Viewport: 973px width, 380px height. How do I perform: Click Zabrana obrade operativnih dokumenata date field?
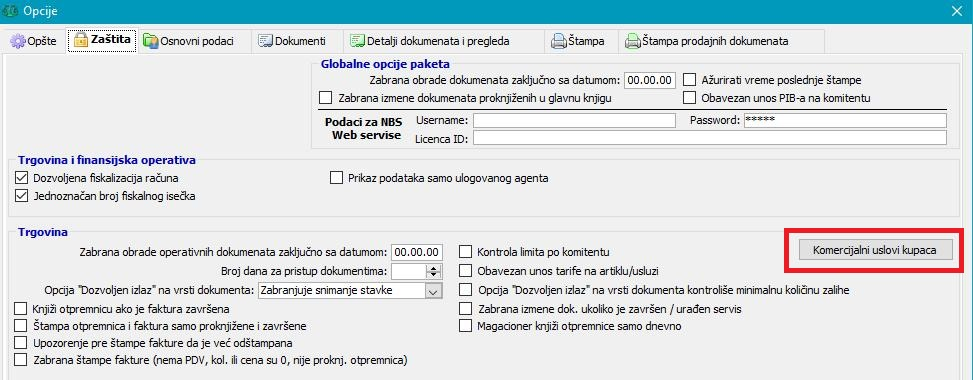pos(417,252)
